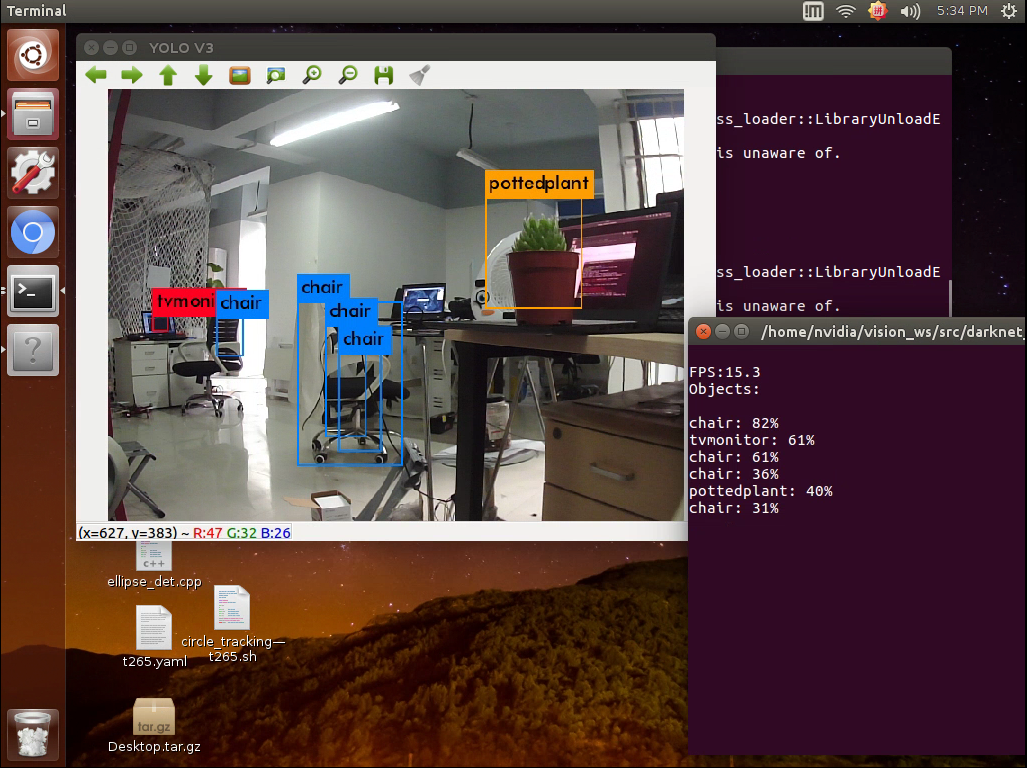
Task: Minimize the YOLO V3 window
Action: 111,47
